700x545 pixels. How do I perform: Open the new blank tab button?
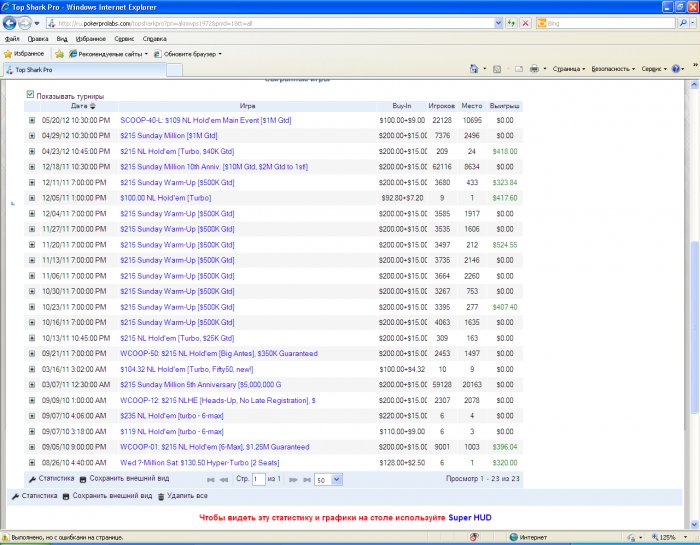pyautogui.click(x=174, y=70)
